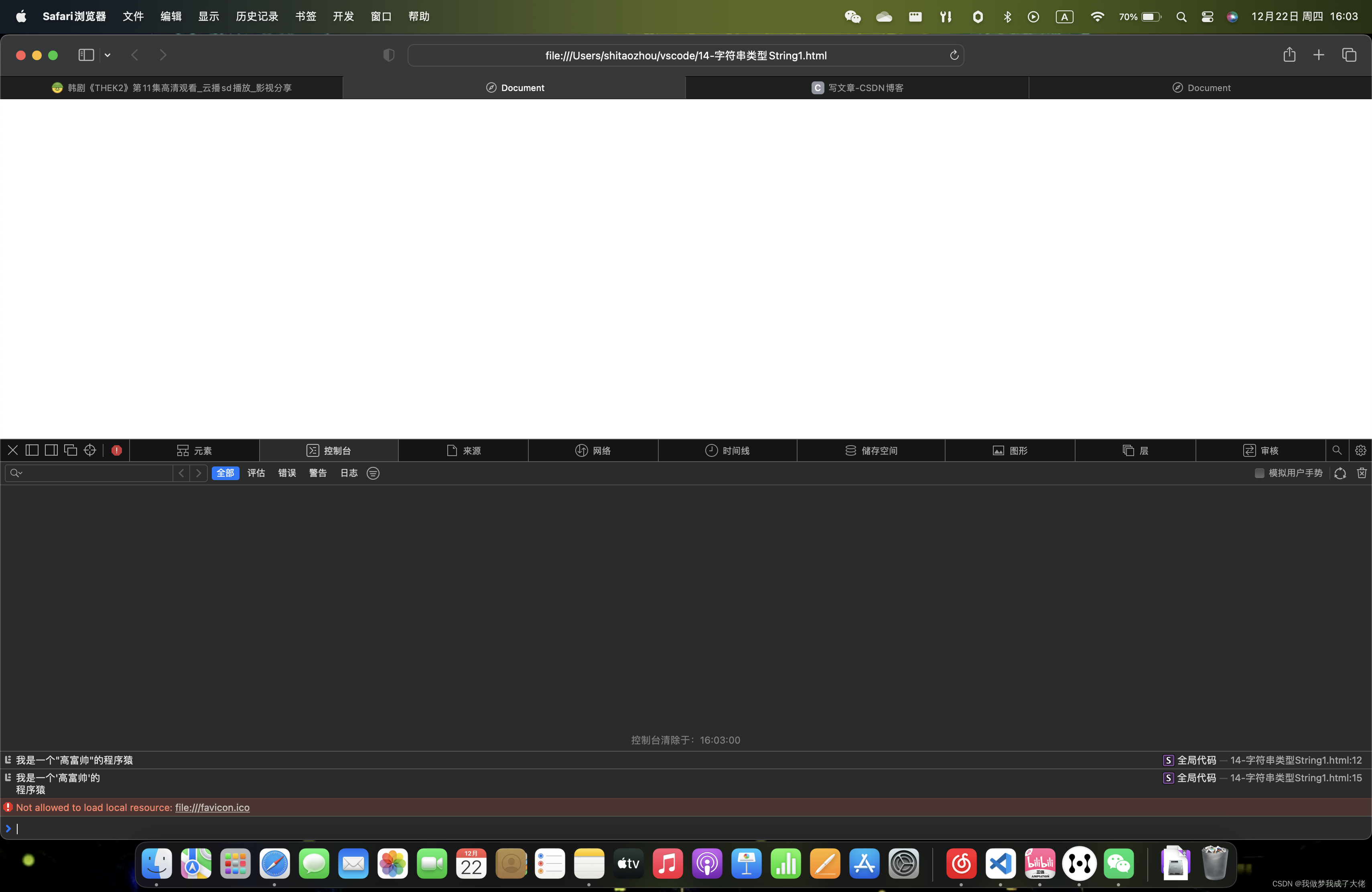Open bilibili app from Dock
The image size is (1372, 892).
(1039, 864)
